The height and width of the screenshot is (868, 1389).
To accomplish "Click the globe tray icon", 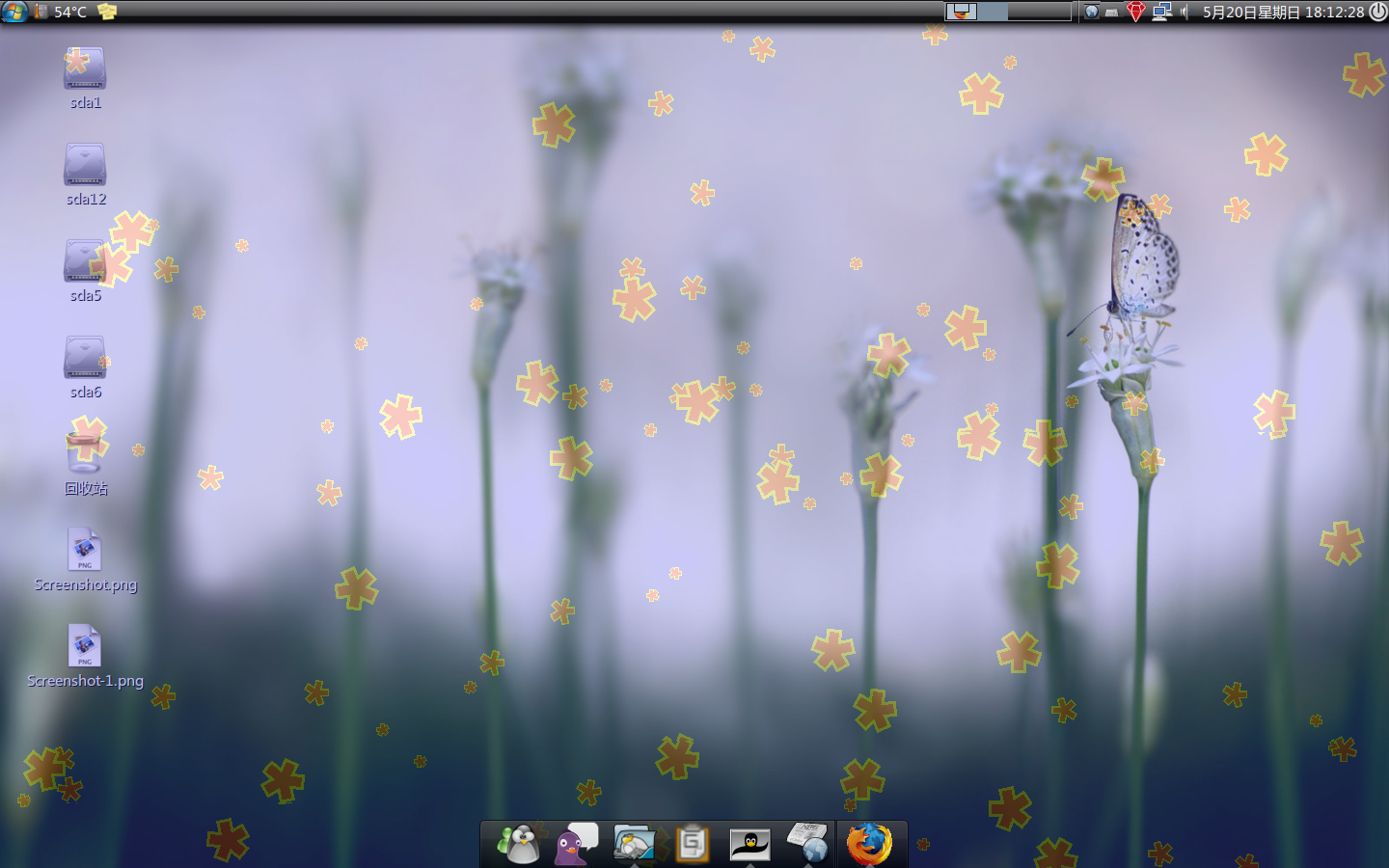I will (x=1091, y=12).
